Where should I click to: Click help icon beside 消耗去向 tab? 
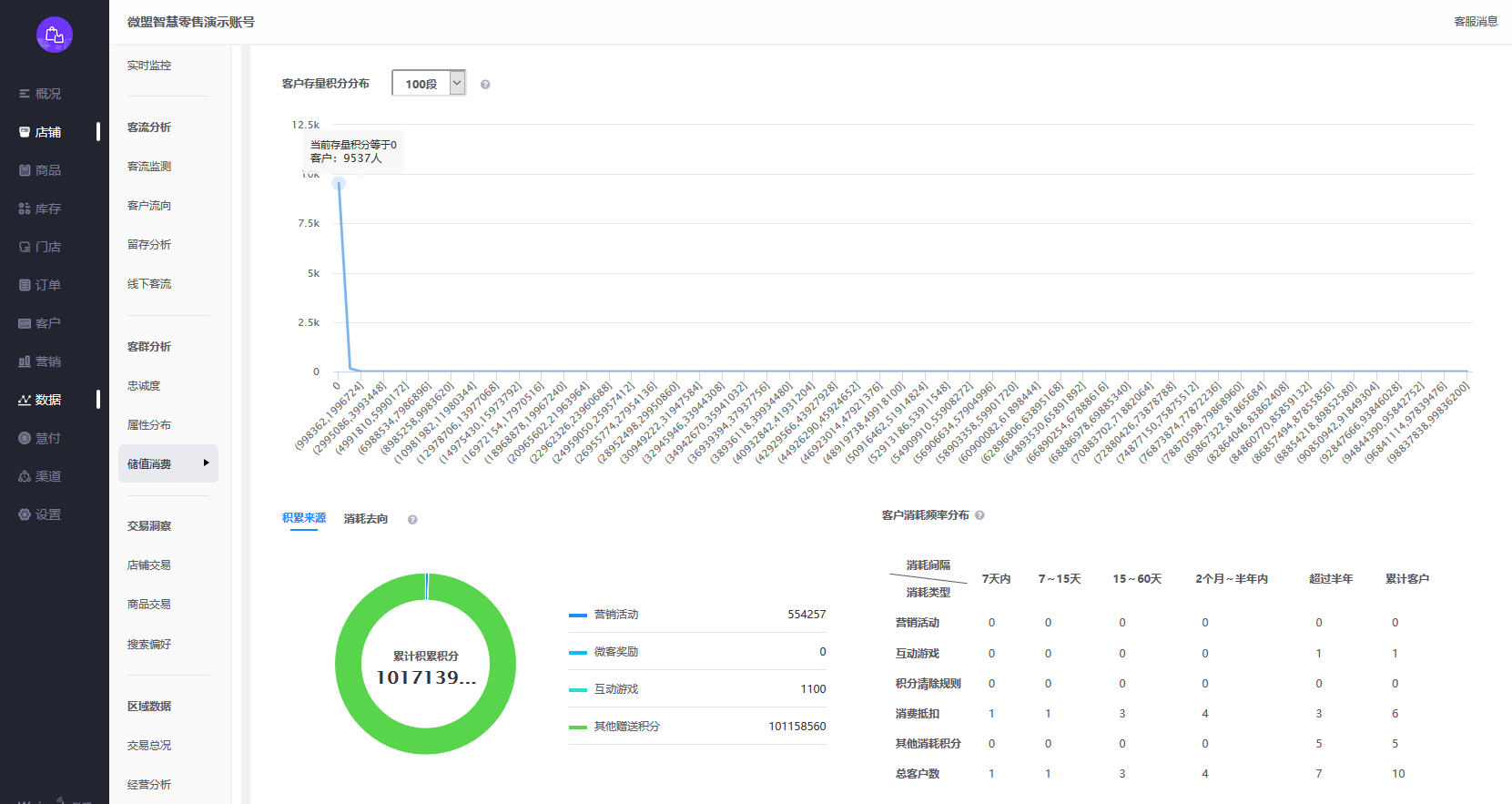tap(412, 520)
